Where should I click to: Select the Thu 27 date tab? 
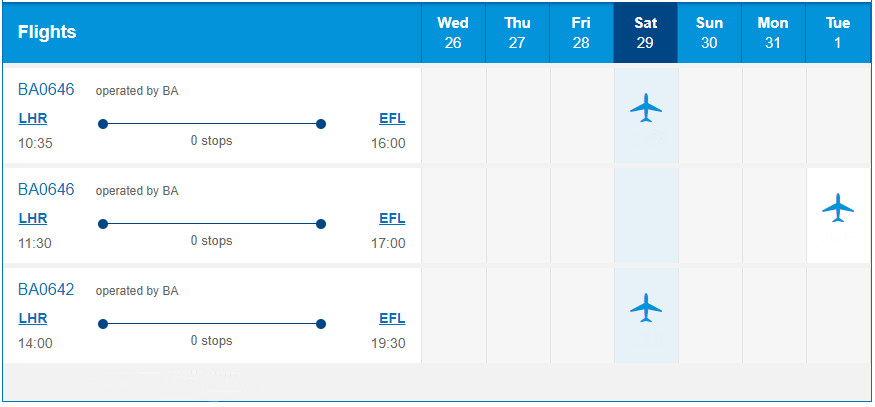(x=517, y=33)
